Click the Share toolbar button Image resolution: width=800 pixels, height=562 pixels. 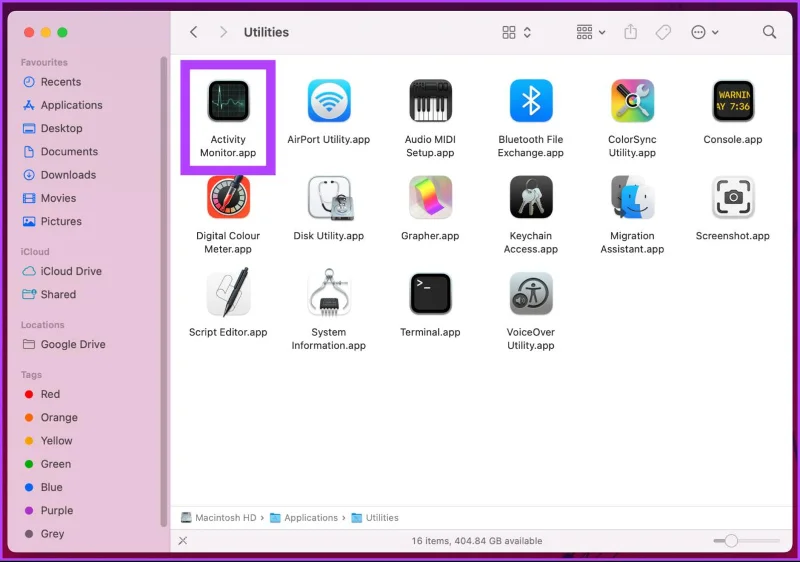(x=631, y=32)
